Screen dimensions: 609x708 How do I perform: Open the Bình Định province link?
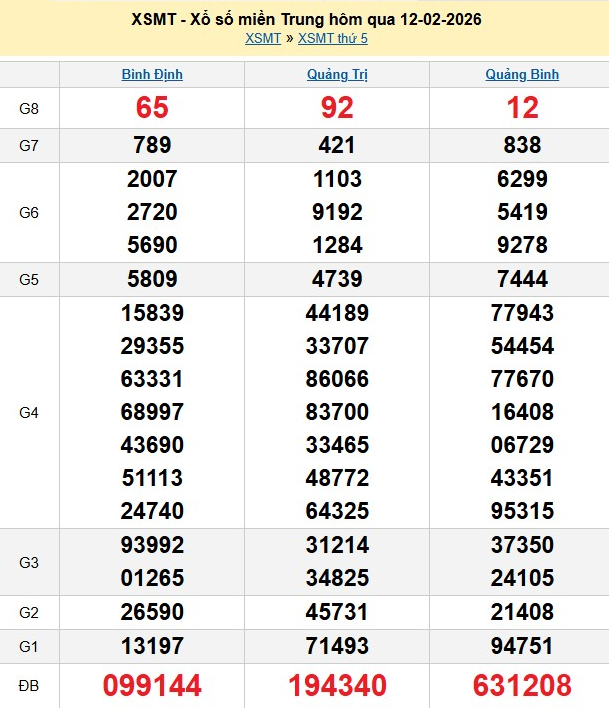[152, 74]
